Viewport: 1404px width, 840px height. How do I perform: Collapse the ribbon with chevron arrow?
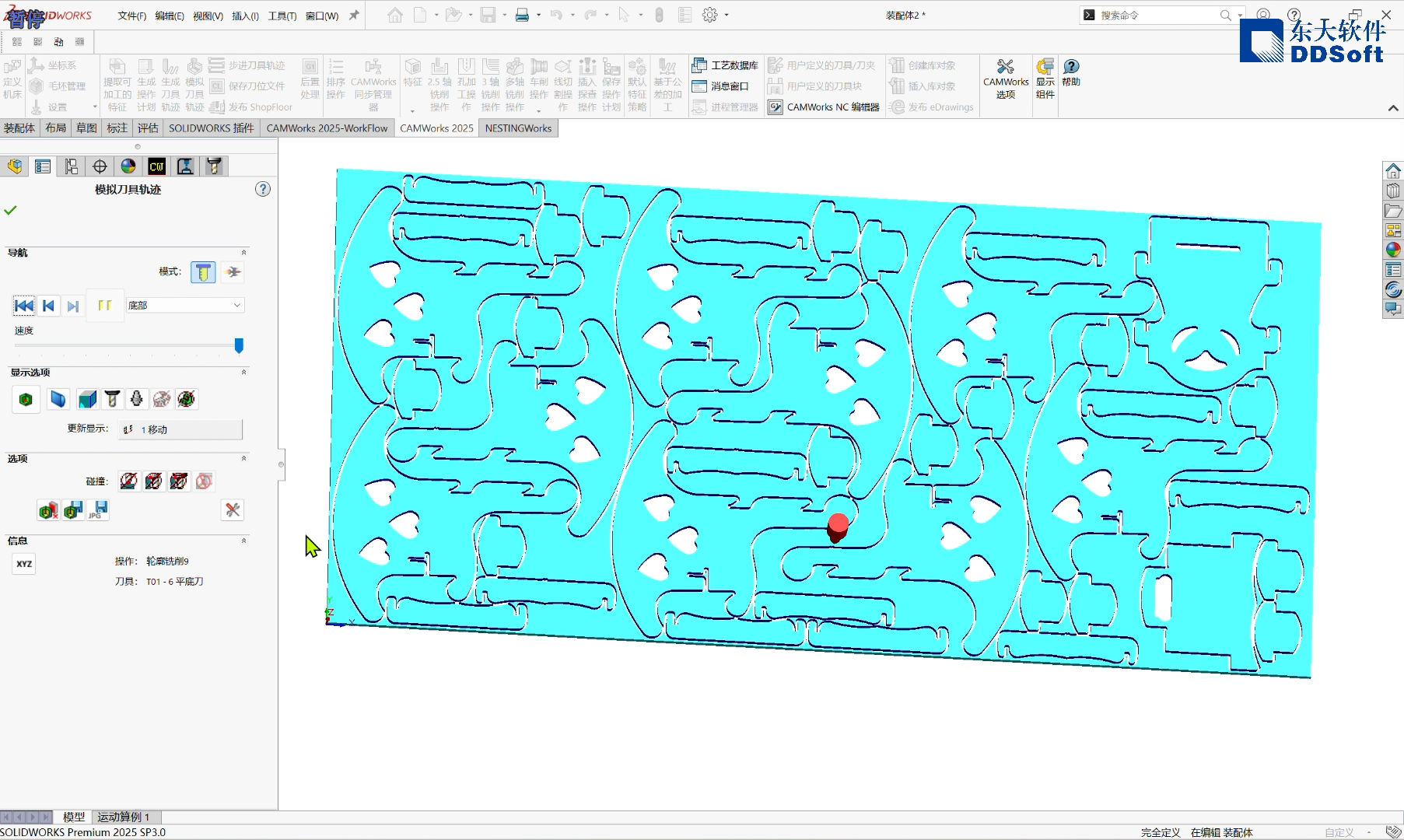[1393, 108]
